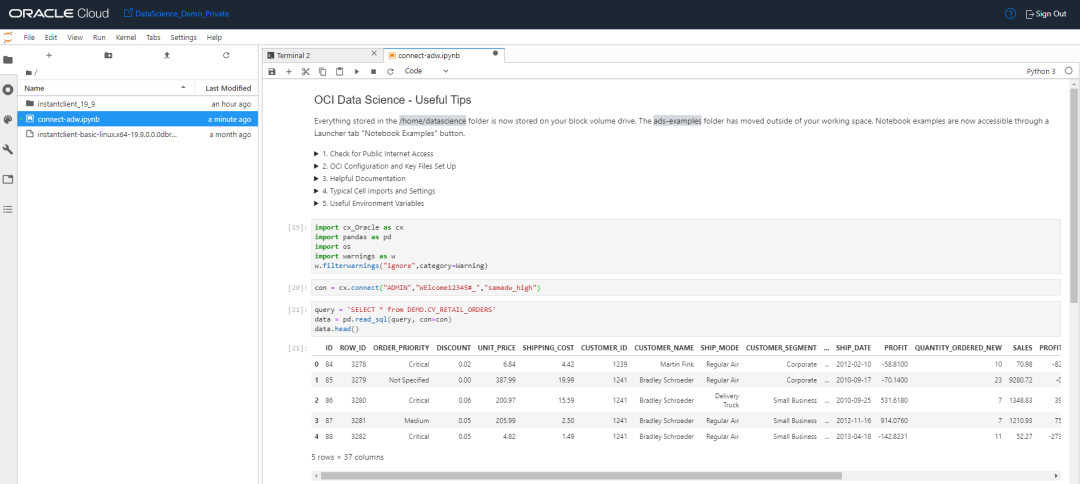Insert a cell below with plus icon
1080x484 pixels.
tap(289, 71)
